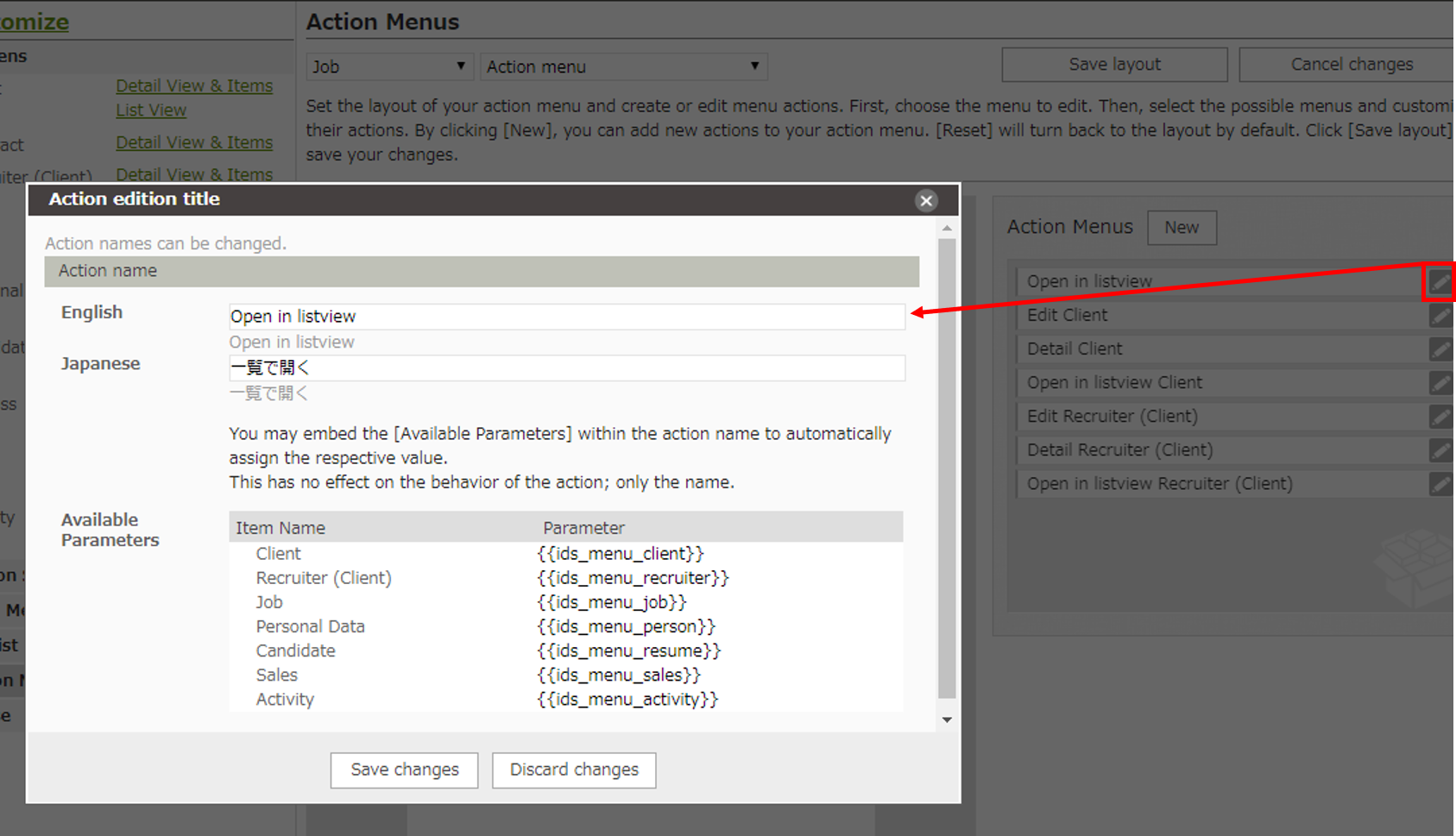Open the Detail View & Items link
The height and width of the screenshot is (836, 1456).
pyautogui.click(x=193, y=85)
